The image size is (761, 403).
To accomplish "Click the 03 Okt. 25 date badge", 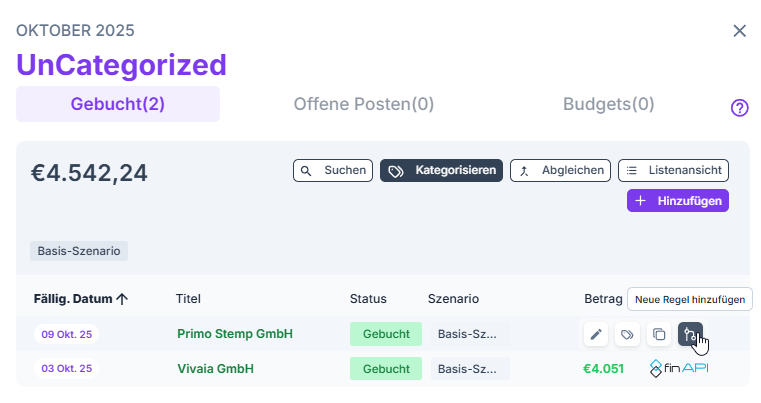I will pos(66,369).
